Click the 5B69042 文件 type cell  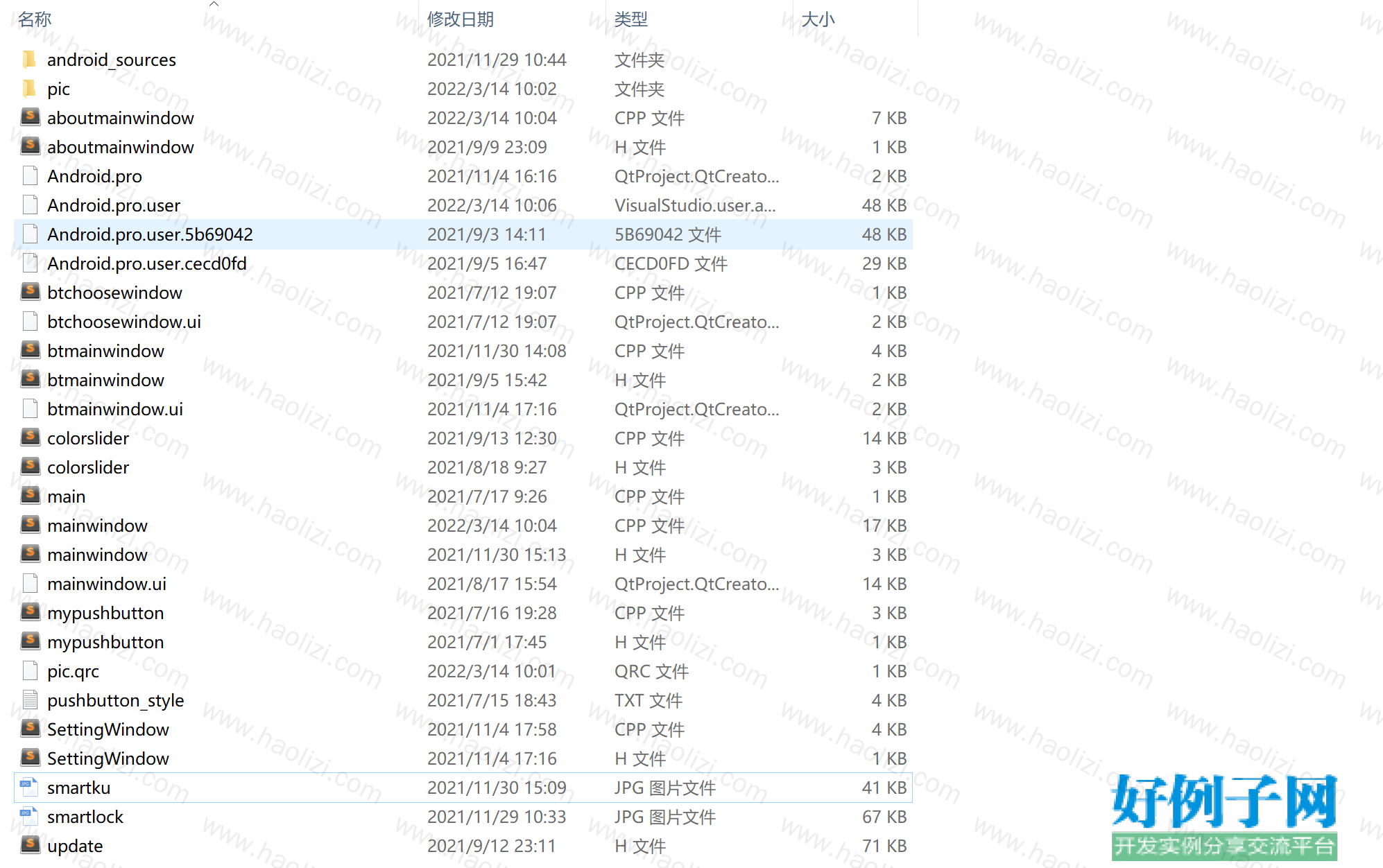(x=668, y=234)
